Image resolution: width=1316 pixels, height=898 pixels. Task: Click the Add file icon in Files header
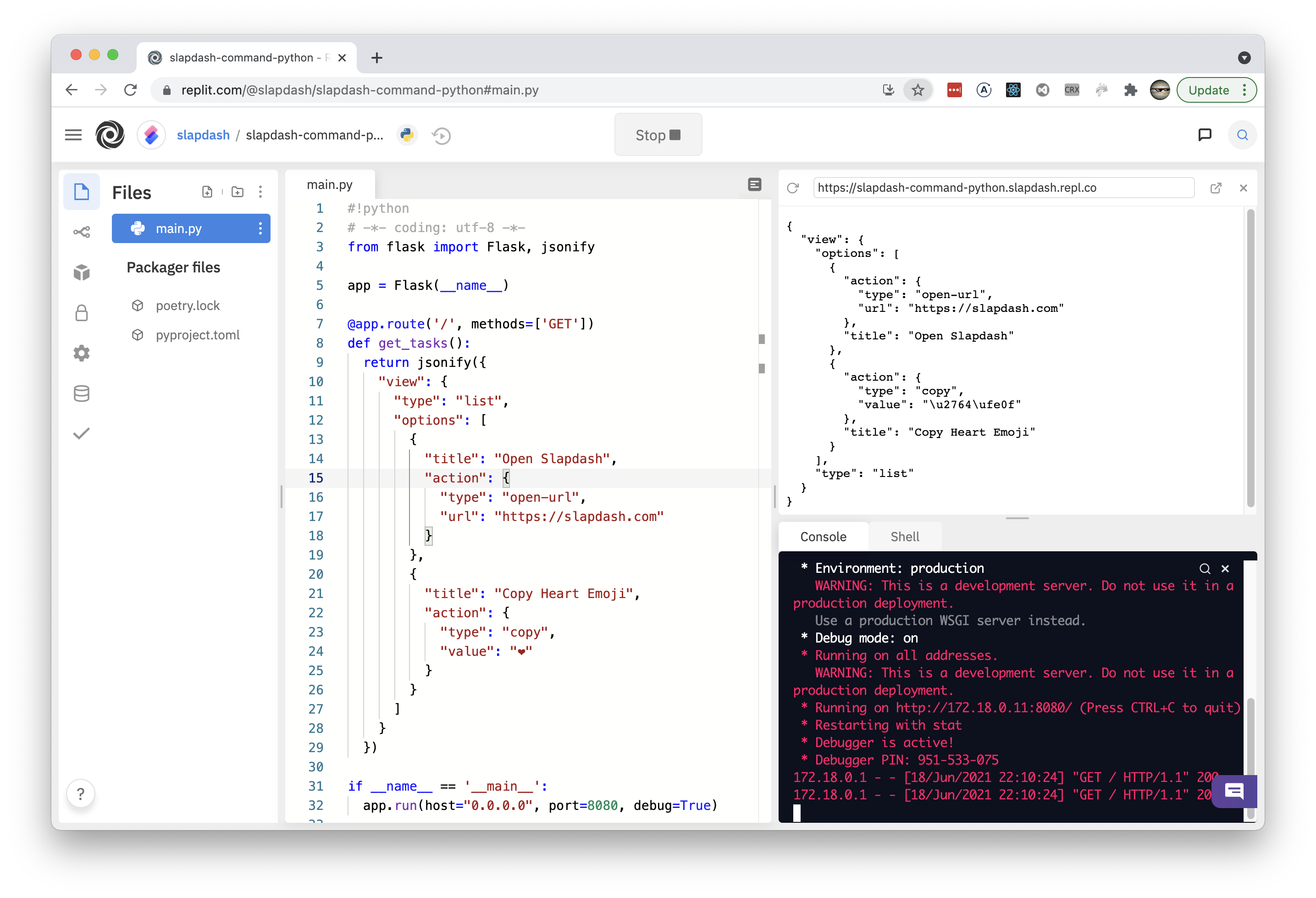207,192
